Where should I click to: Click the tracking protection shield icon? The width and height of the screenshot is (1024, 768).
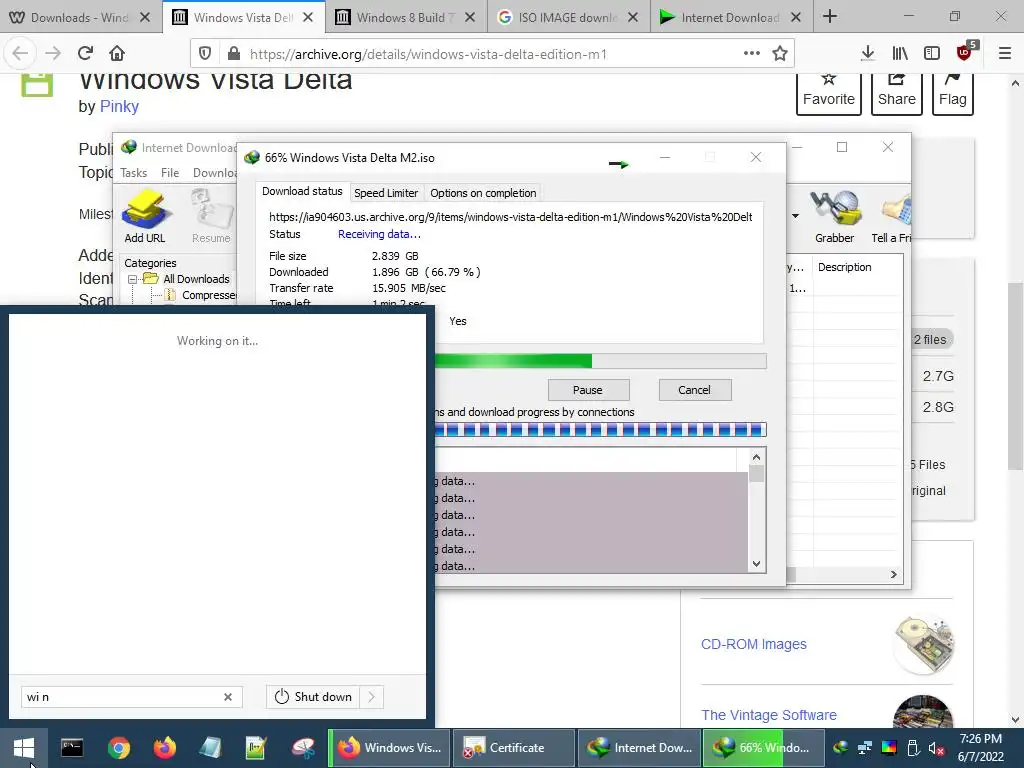point(205,54)
